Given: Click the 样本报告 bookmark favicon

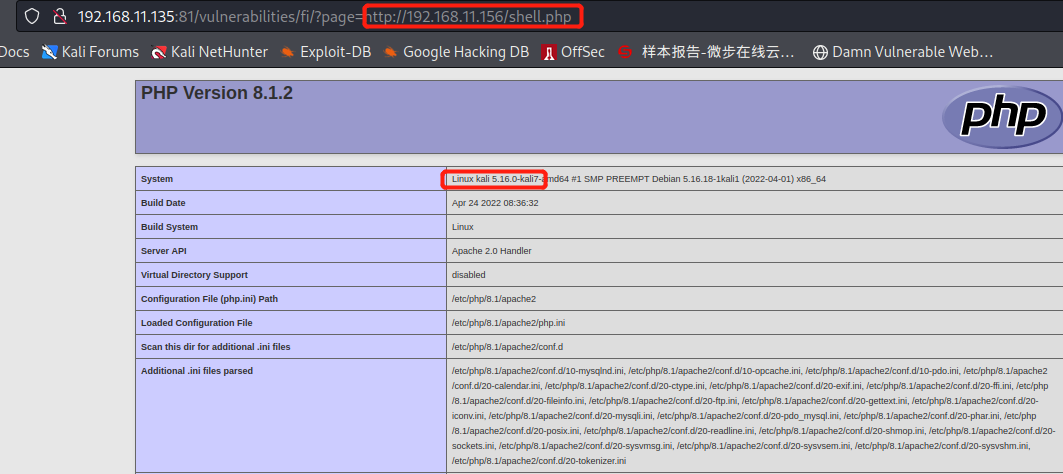Looking at the screenshot, I should [626, 52].
